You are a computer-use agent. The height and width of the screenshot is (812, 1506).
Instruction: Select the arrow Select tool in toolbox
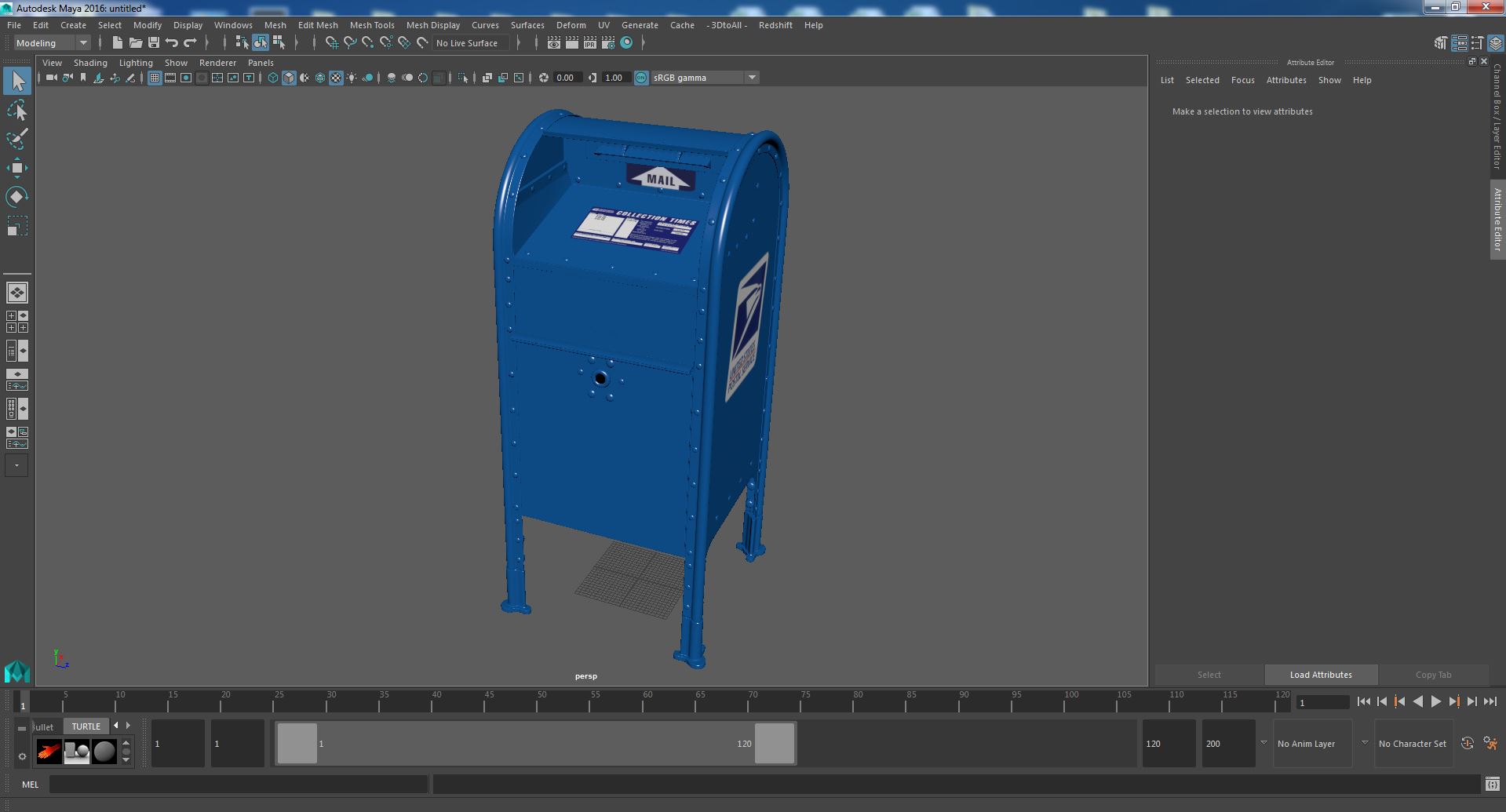[x=17, y=81]
